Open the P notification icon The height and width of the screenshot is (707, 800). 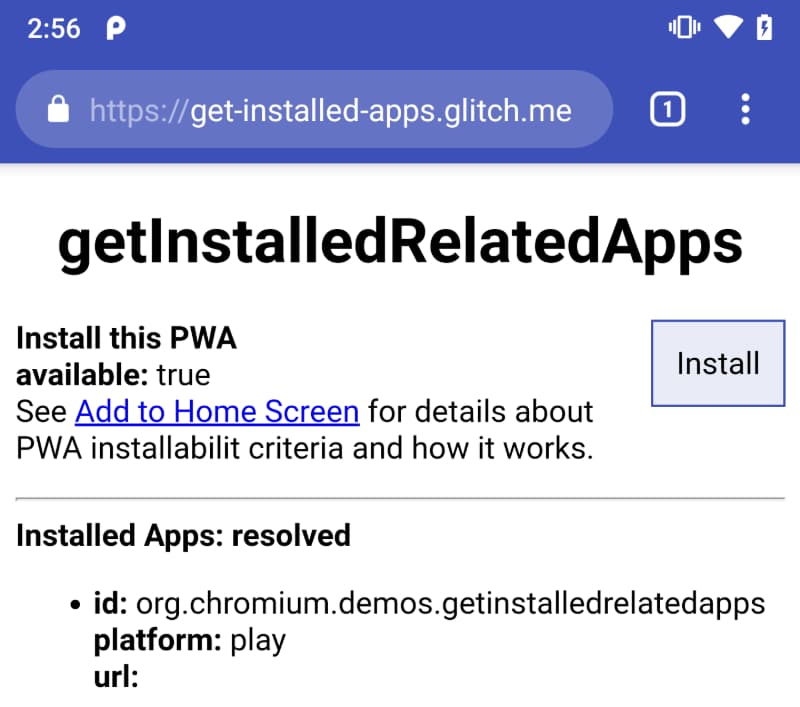pyautogui.click(x=115, y=29)
